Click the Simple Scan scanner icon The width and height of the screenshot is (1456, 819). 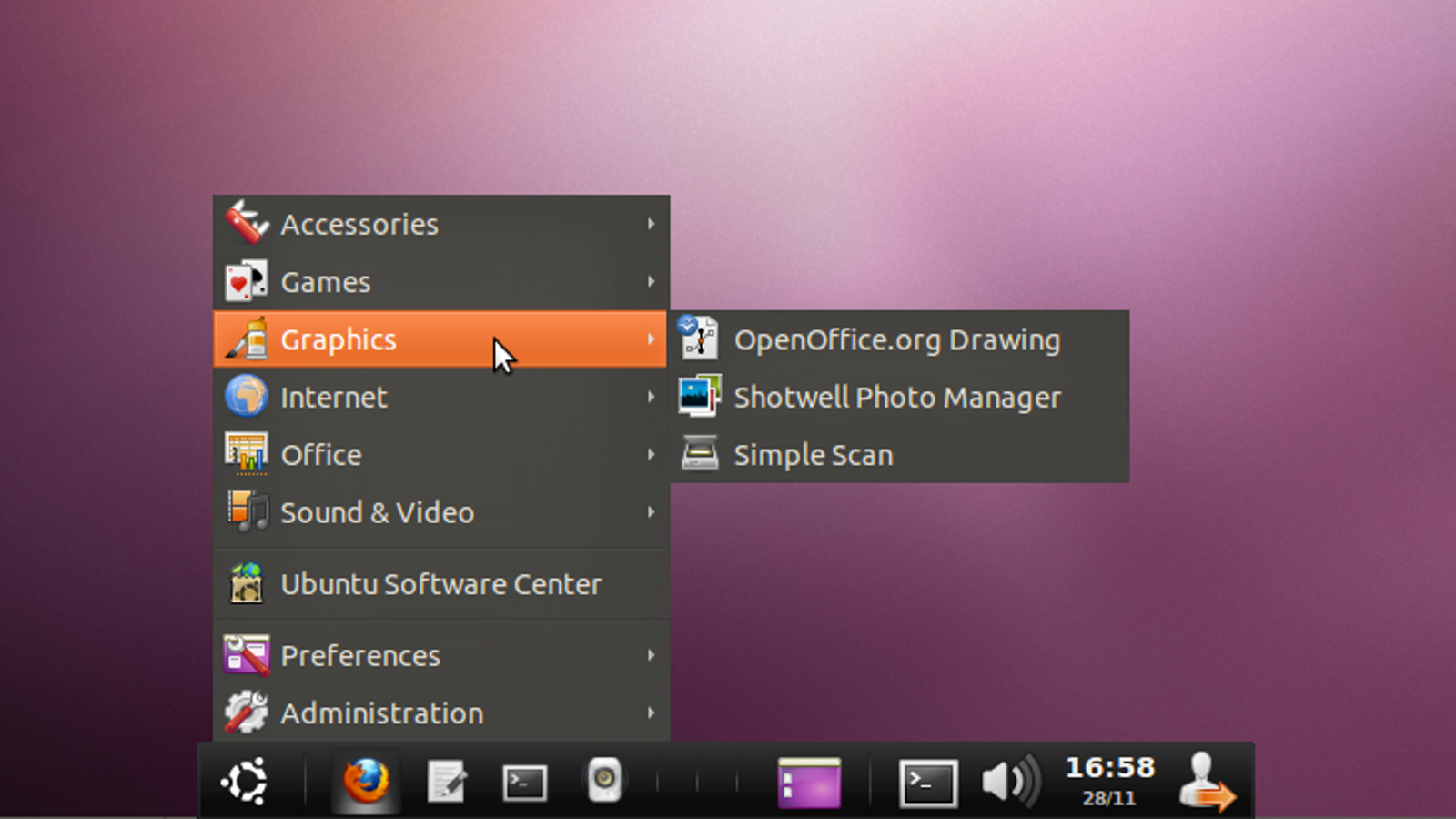(x=700, y=453)
